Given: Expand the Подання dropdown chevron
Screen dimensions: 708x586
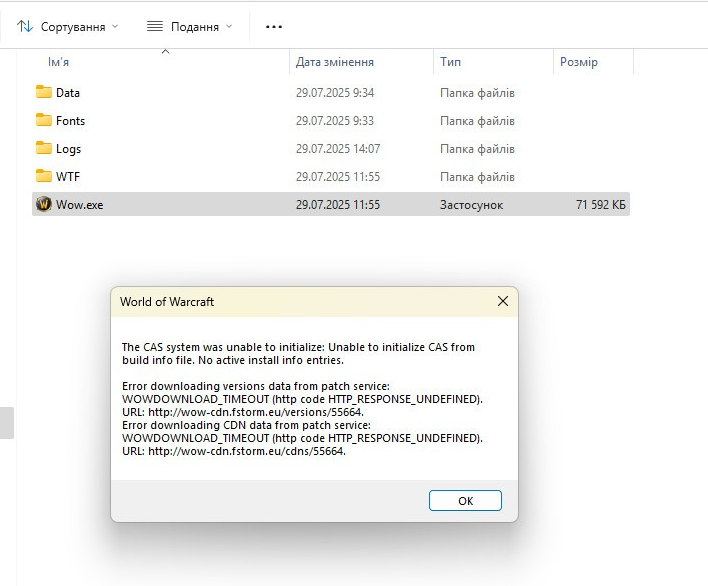Looking at the screenshot, I should (x=229, y=27).
